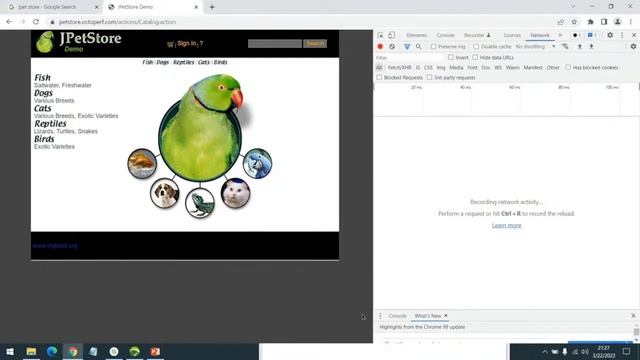Reload the page button
Image resolution: width=640 pixels, height=360 pixels.
click(x=36, y=22)
